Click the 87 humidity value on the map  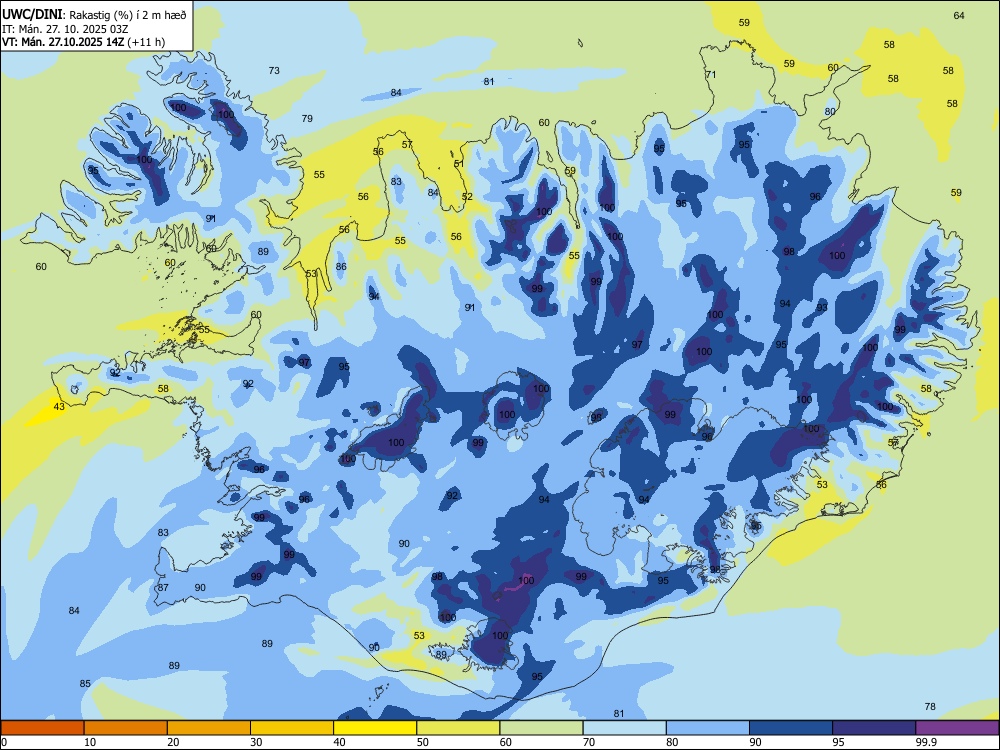point(163,587)
